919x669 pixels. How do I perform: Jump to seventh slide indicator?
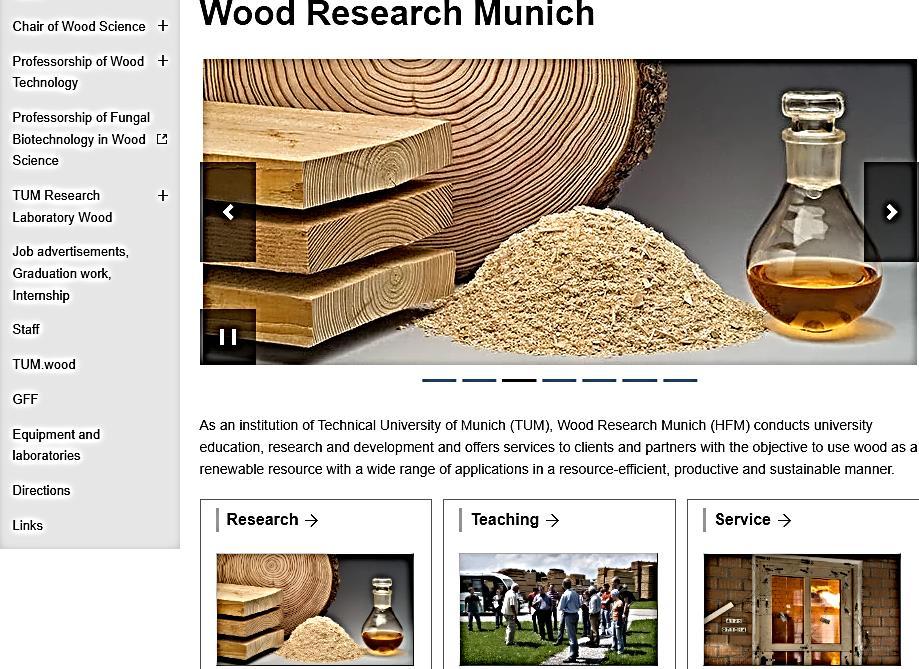pos(680,381)
